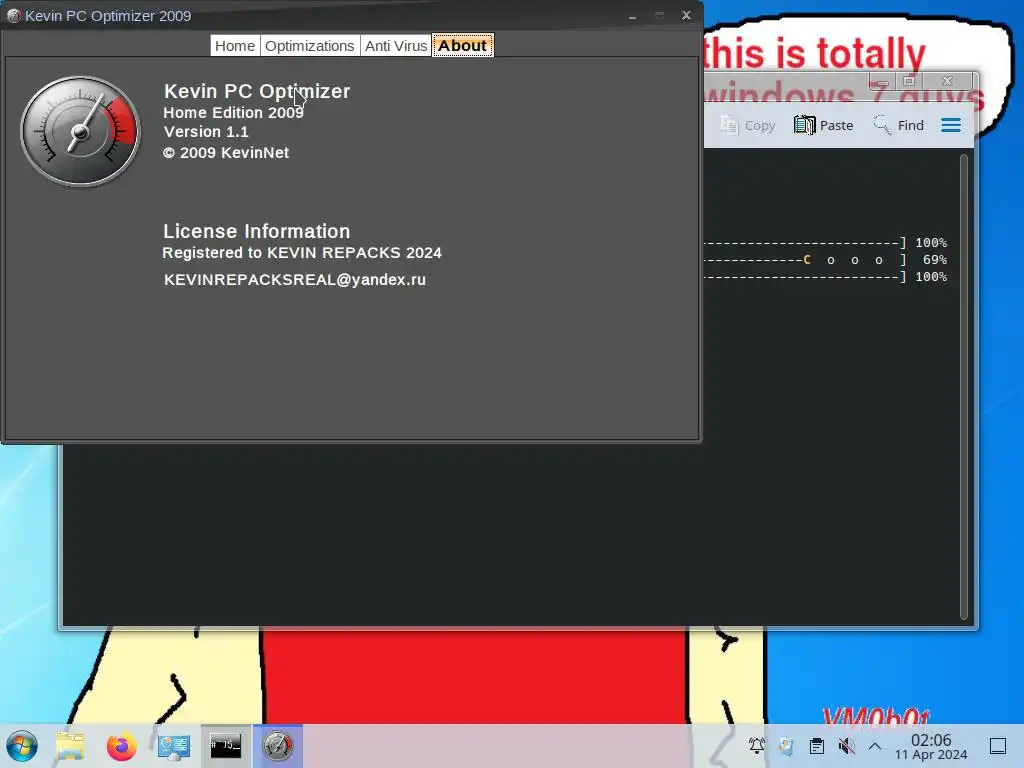Click Find in the terminal toolbar
Image resolution: width=1024 pixels, height=768 pixels.
tap(899, 125)
